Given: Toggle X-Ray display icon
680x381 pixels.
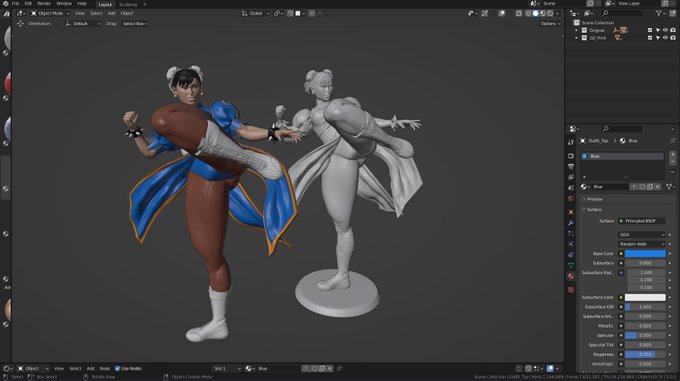Looking at the screenshot, I should click(519, 13).
